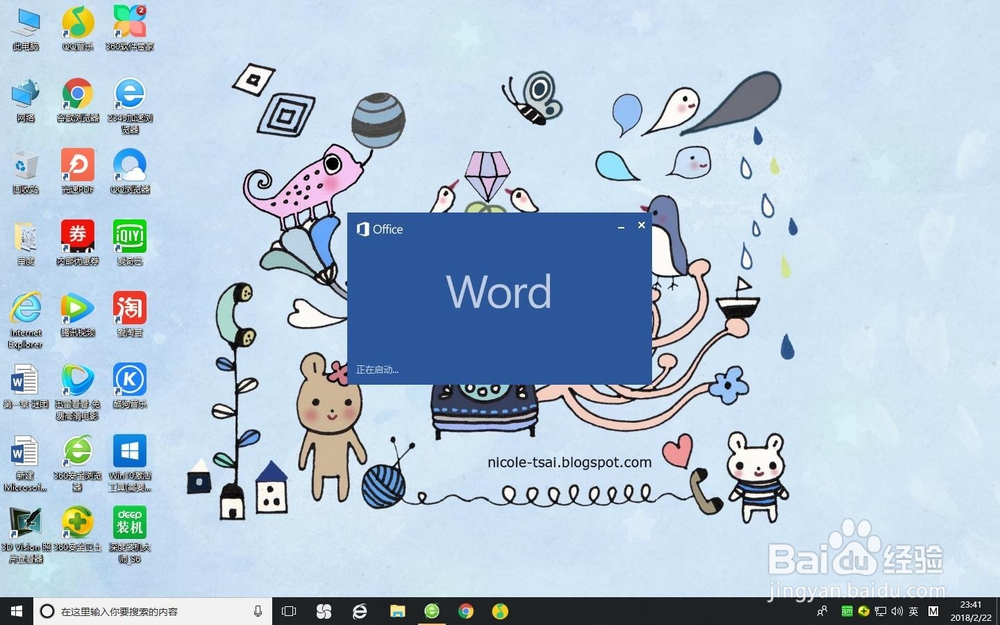Launch the 2345 browser desktop shortcut
The image size is (1000, 625).
click(129, 106)
